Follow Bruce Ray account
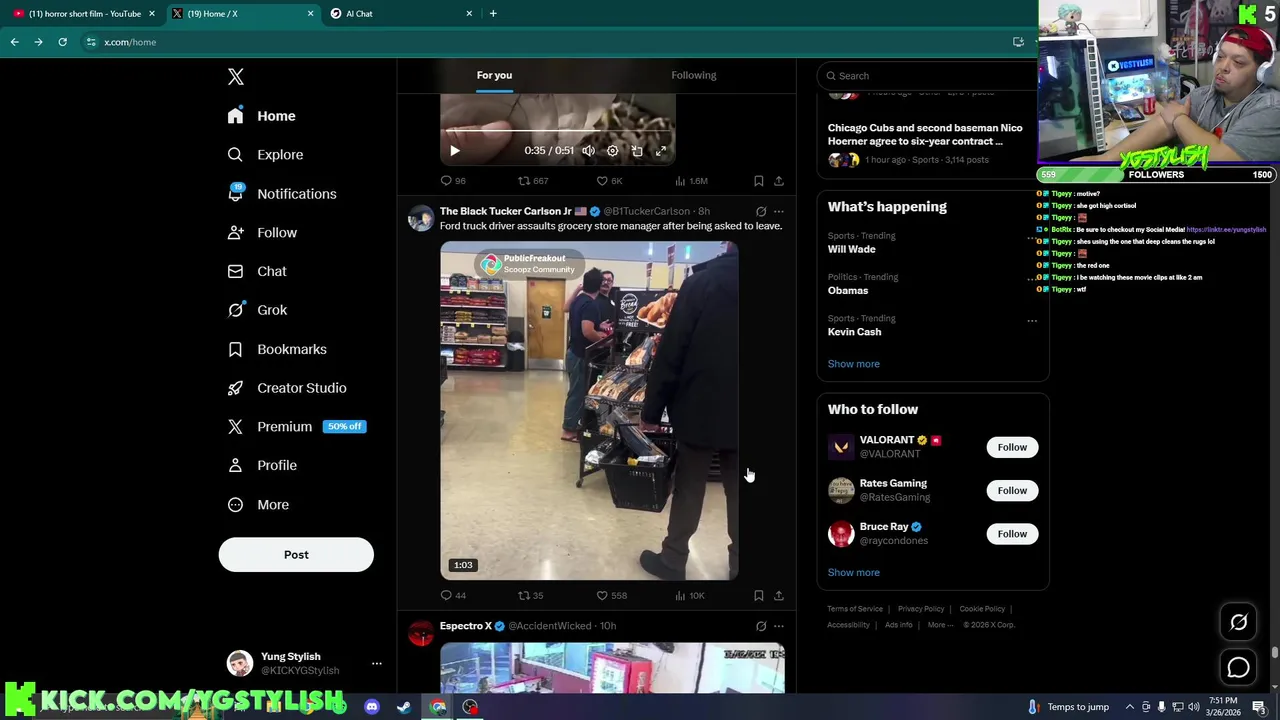This screenshot has height=720, width=1280. (x=1012, y=534)
